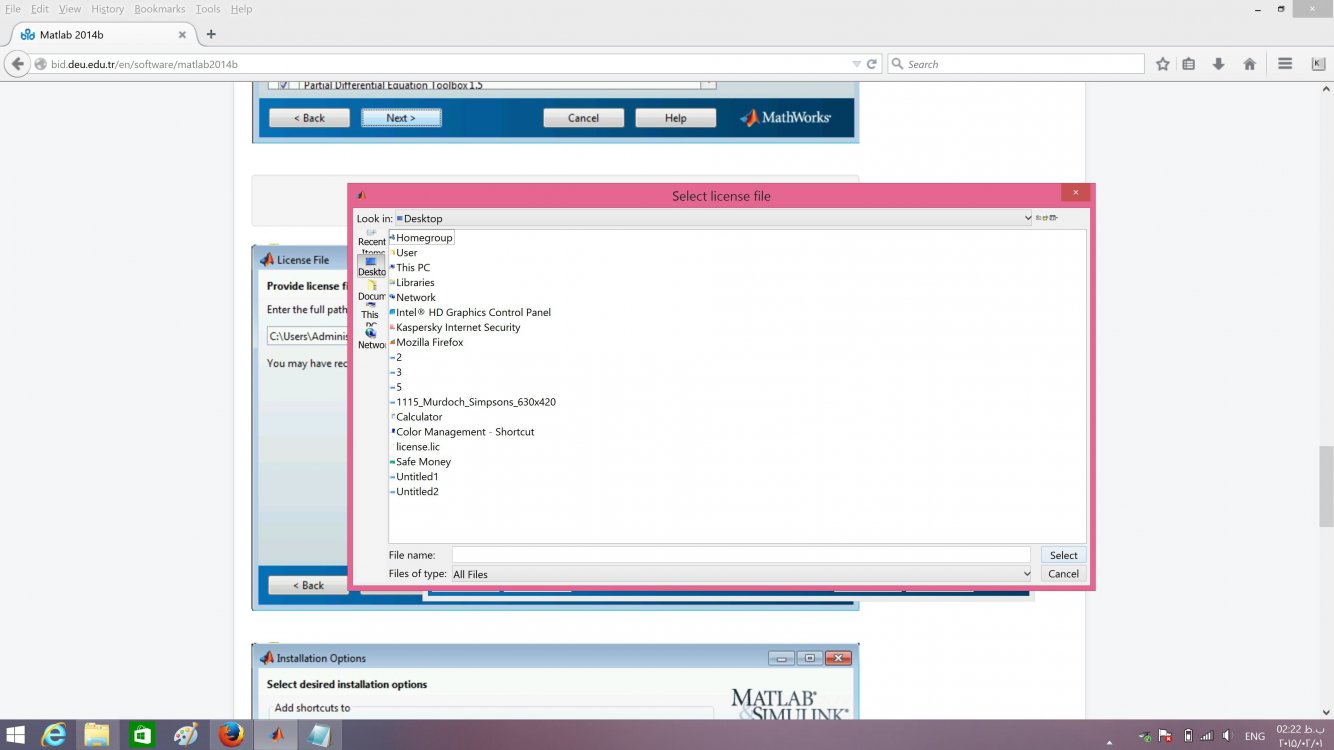This screenshot has width=1334, height=750.
Task: Select Intel HD Graphics Control Panel entry
Action: coord(471,313)
